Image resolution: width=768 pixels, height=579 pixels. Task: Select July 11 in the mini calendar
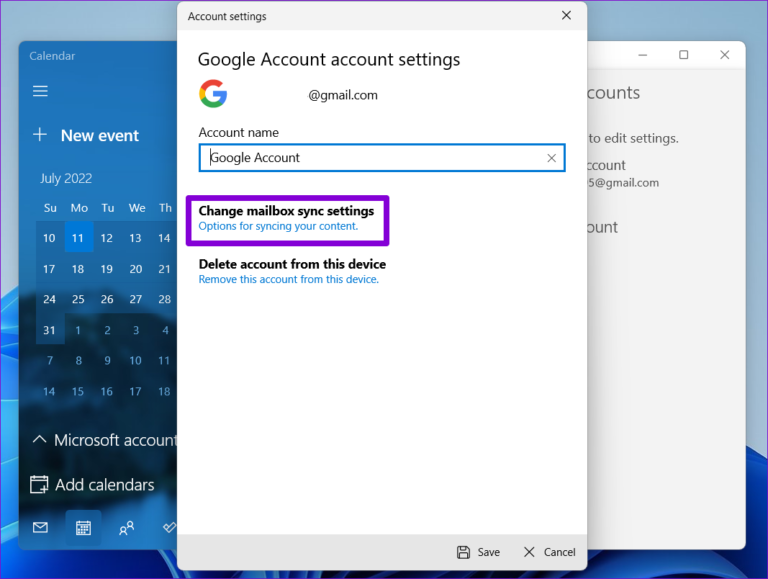(x=78, y=238)
